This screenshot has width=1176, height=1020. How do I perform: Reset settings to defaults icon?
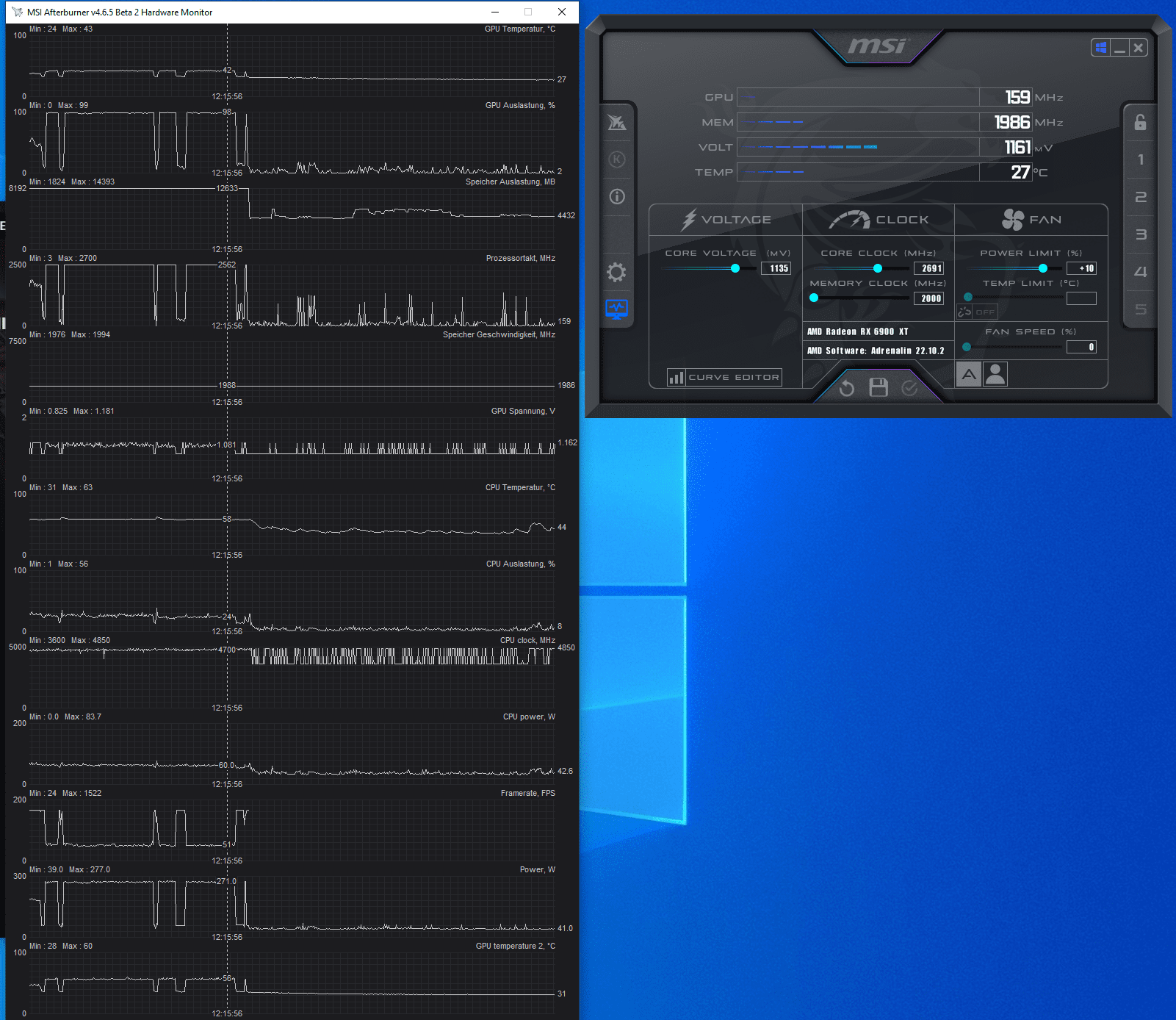[847, 388]
